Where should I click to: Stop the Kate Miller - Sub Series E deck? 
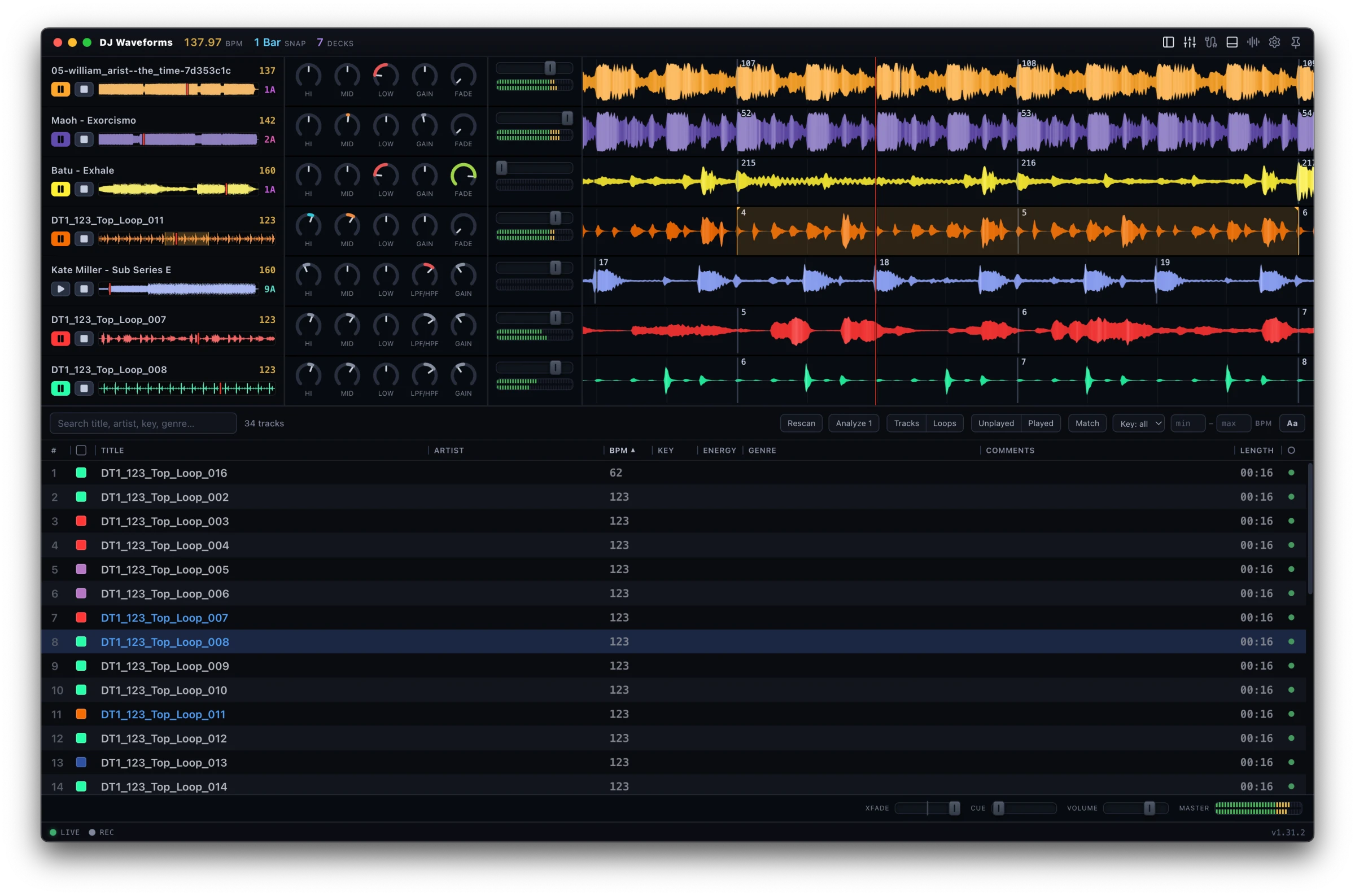tap(84, 289)
